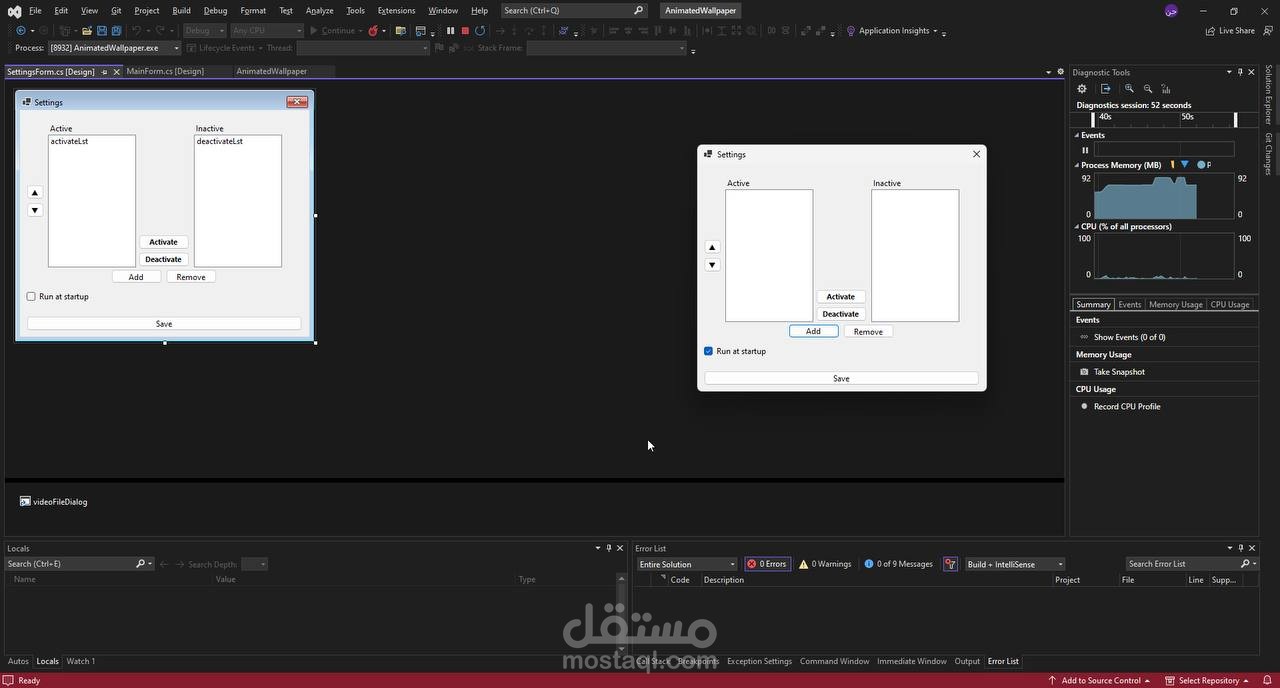This screenshot has width=1280, height=688.
Task: Click Live Share button
Action: tap(1230, 31)
